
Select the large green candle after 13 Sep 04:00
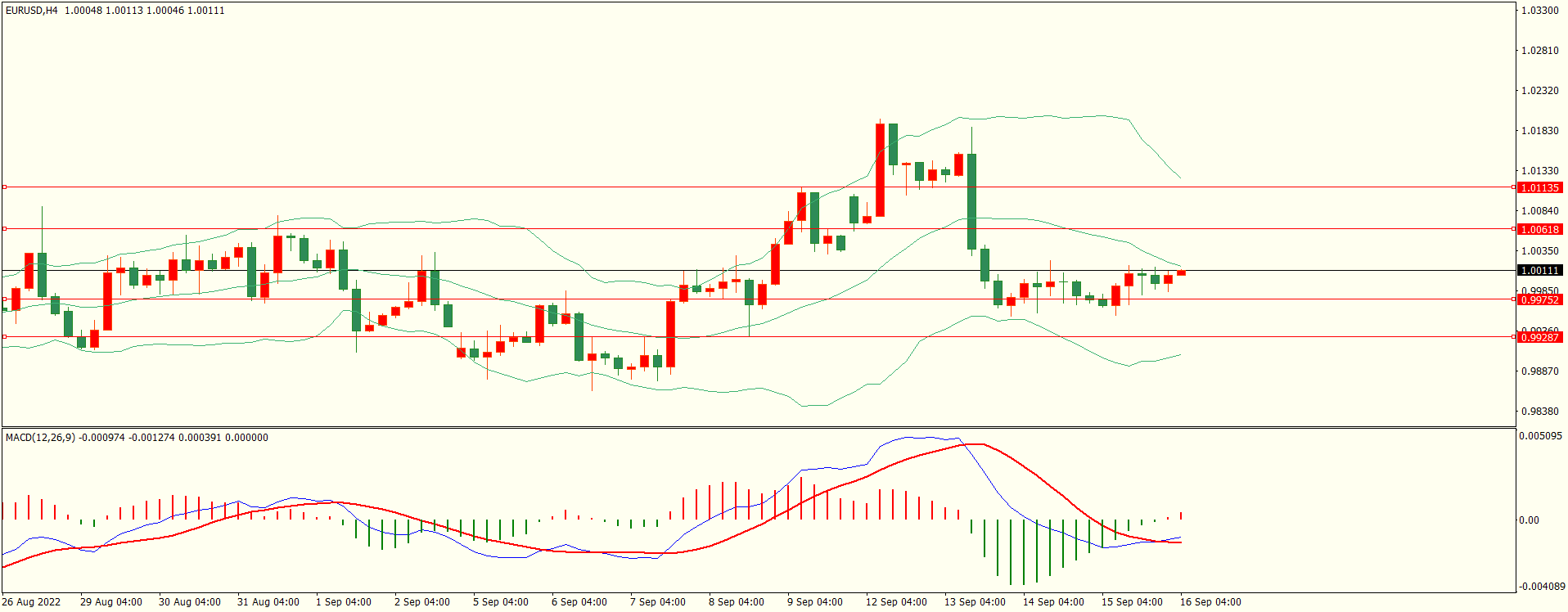(971, 201)
